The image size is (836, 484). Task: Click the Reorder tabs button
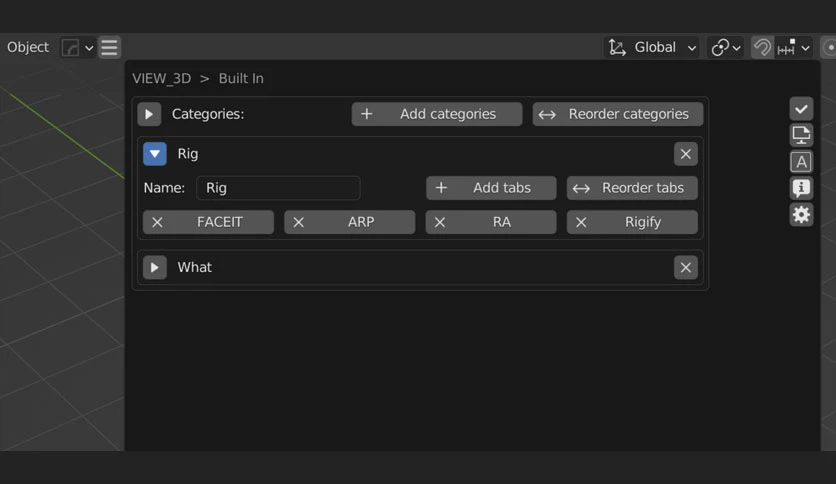(632, 188)
